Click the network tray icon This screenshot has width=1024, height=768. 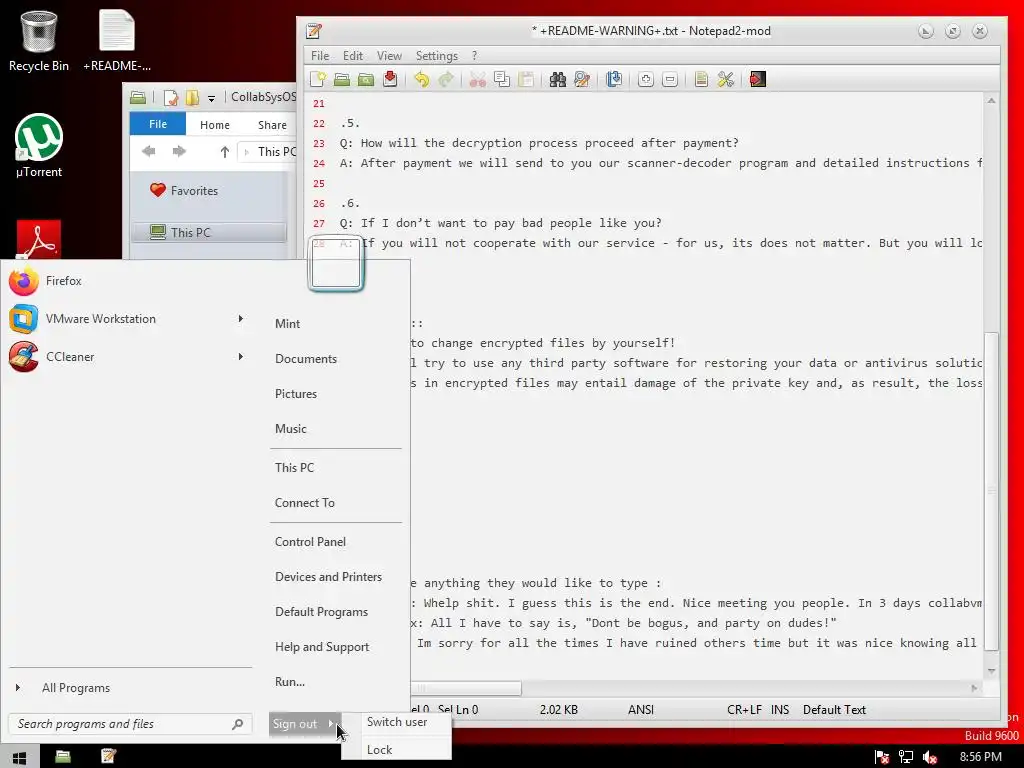click(x=906, y=758)
